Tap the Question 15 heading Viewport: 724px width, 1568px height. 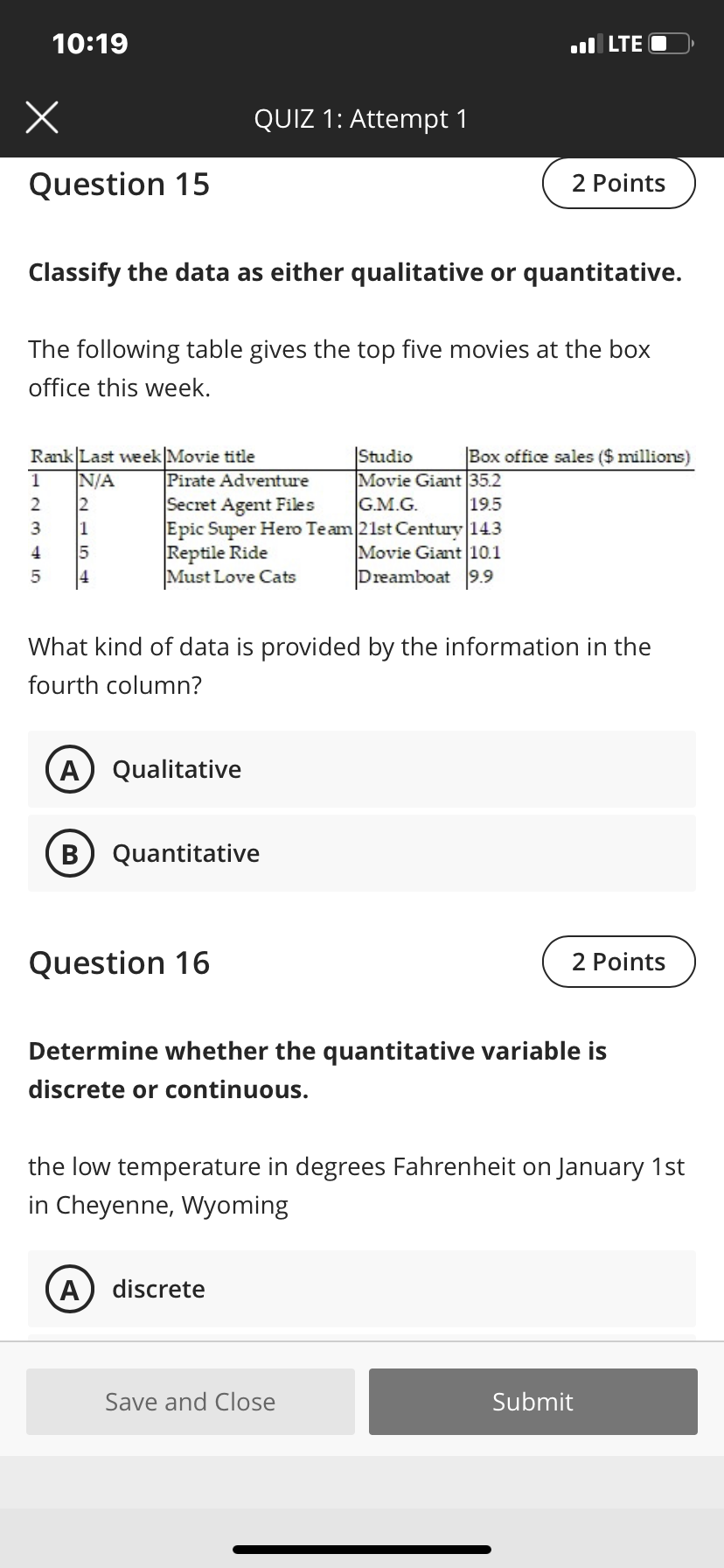click(119, 184)
